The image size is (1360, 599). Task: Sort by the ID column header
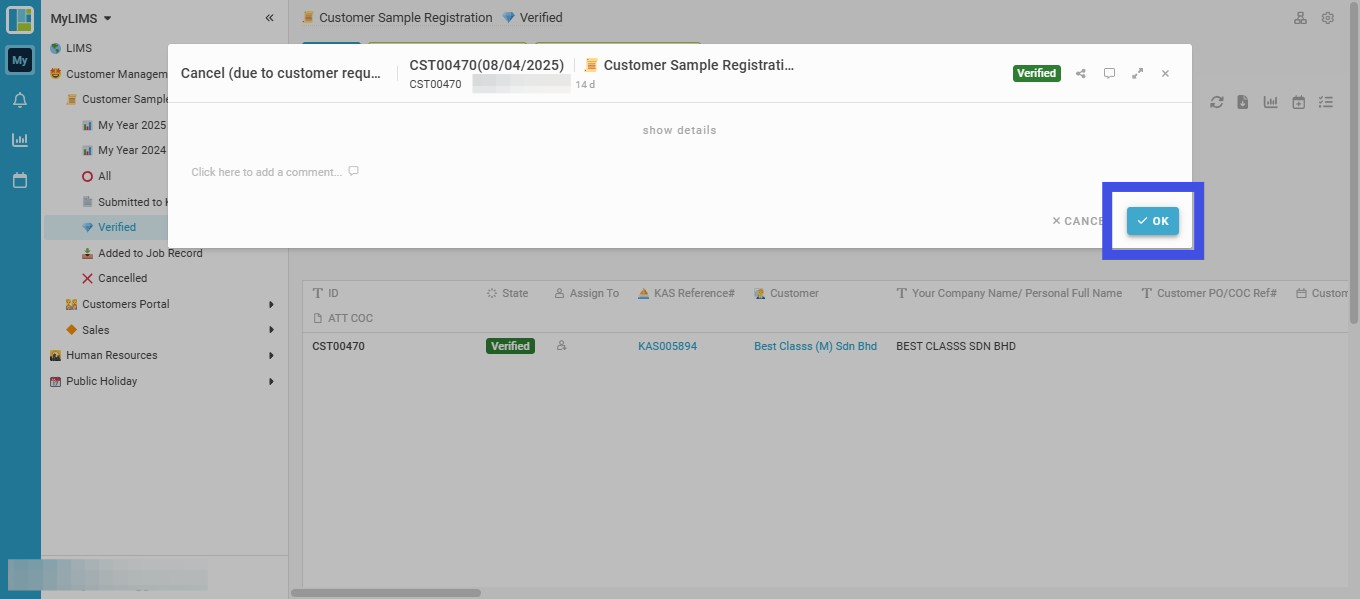click(326, 293)
